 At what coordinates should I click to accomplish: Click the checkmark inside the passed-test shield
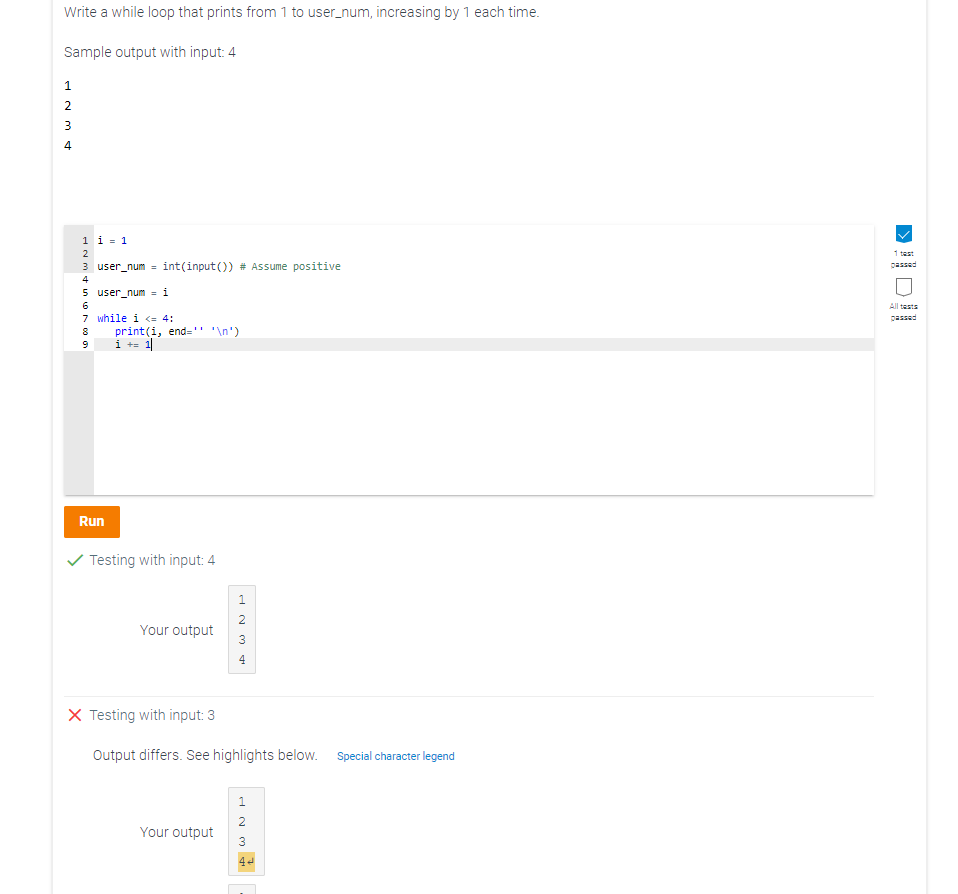(903, 234)
